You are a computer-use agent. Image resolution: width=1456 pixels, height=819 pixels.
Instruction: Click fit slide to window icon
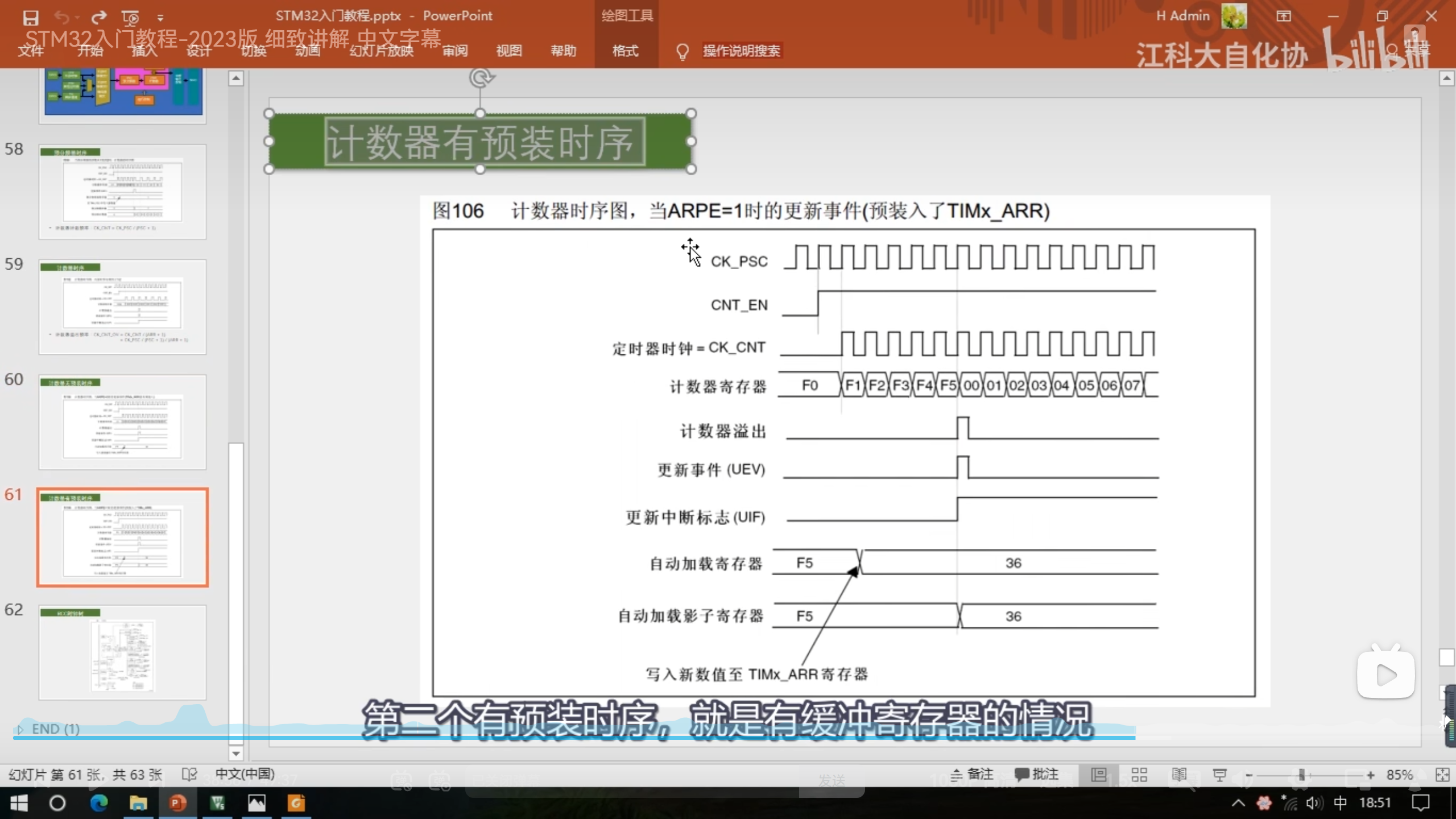click(x=1442, y=775)
